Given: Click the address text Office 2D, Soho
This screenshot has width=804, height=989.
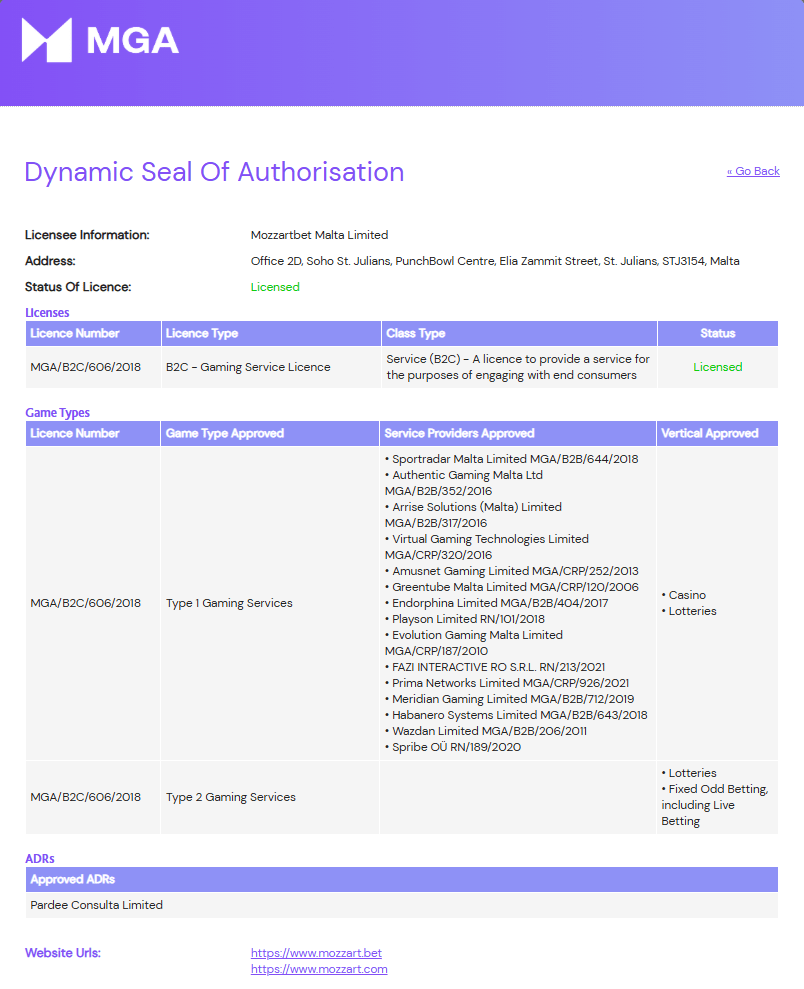Looking at the screenshot, I should (495, 260).
